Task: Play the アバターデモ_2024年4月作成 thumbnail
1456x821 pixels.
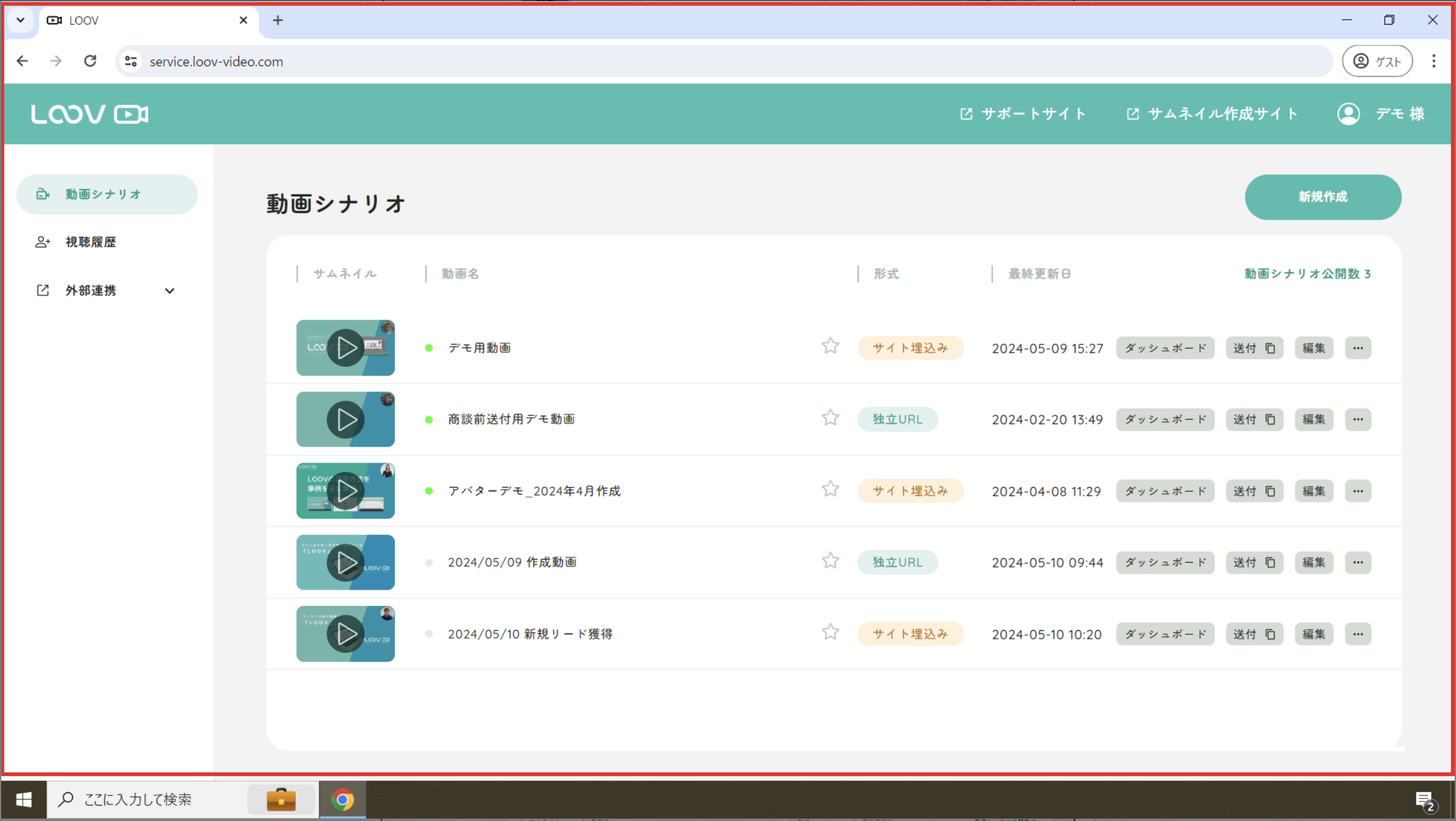Action: pos(346,491)
